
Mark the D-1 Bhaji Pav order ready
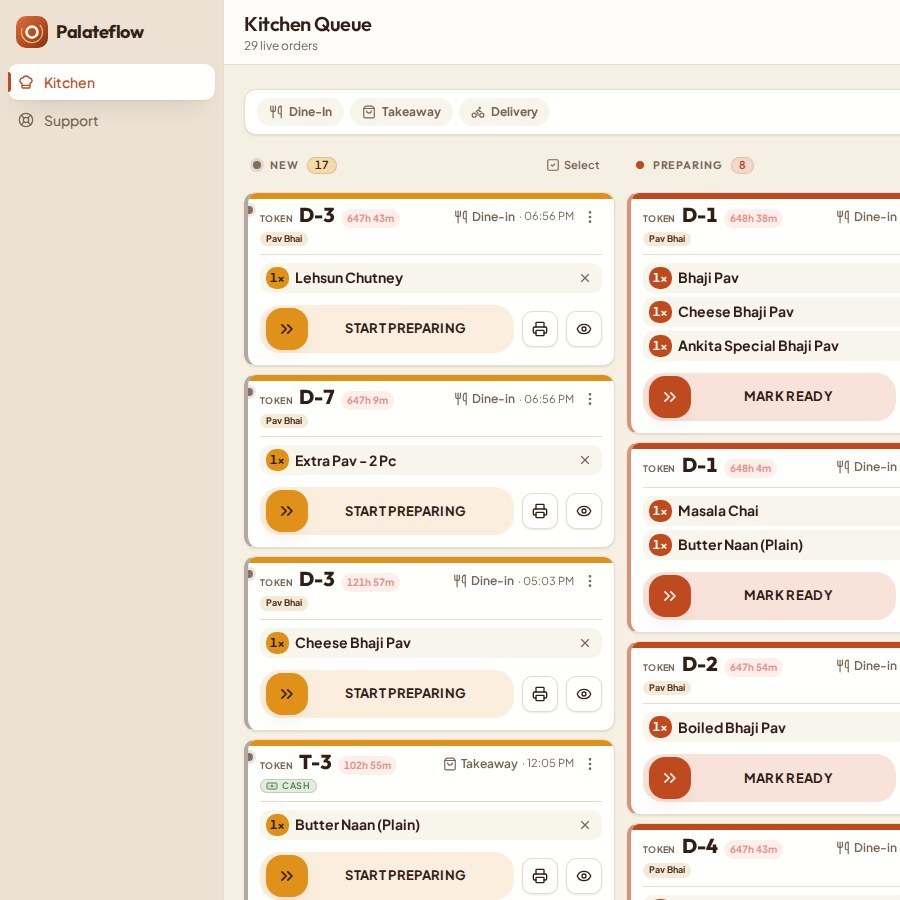coord(769,397)
